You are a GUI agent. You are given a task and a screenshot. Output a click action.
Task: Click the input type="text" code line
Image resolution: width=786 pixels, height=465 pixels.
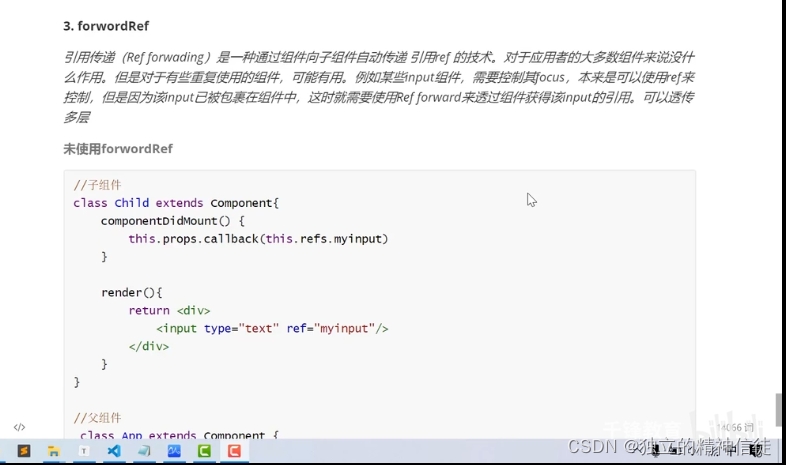pos(272,329)
